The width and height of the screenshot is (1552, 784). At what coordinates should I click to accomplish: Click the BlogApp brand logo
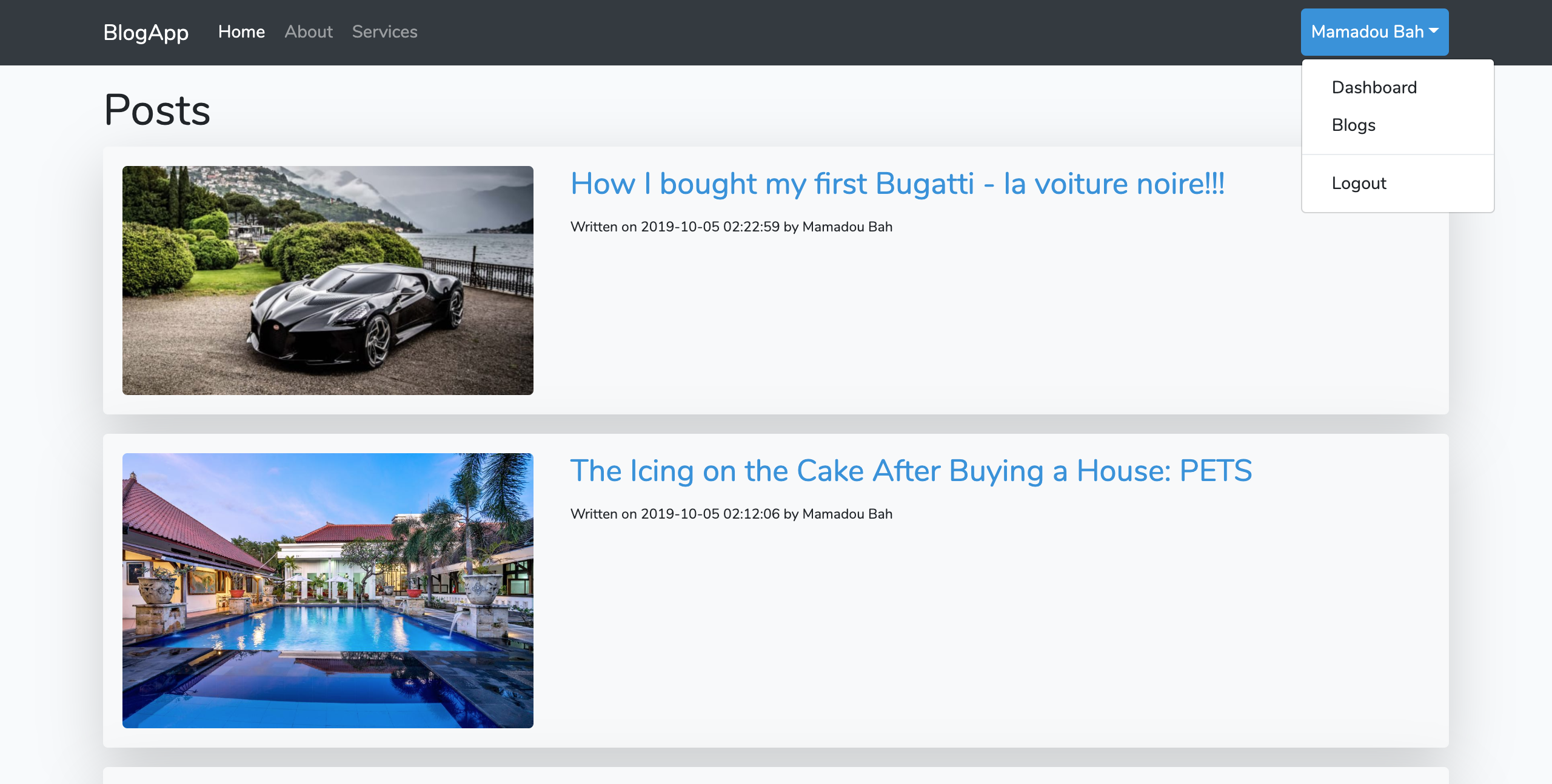145,32
